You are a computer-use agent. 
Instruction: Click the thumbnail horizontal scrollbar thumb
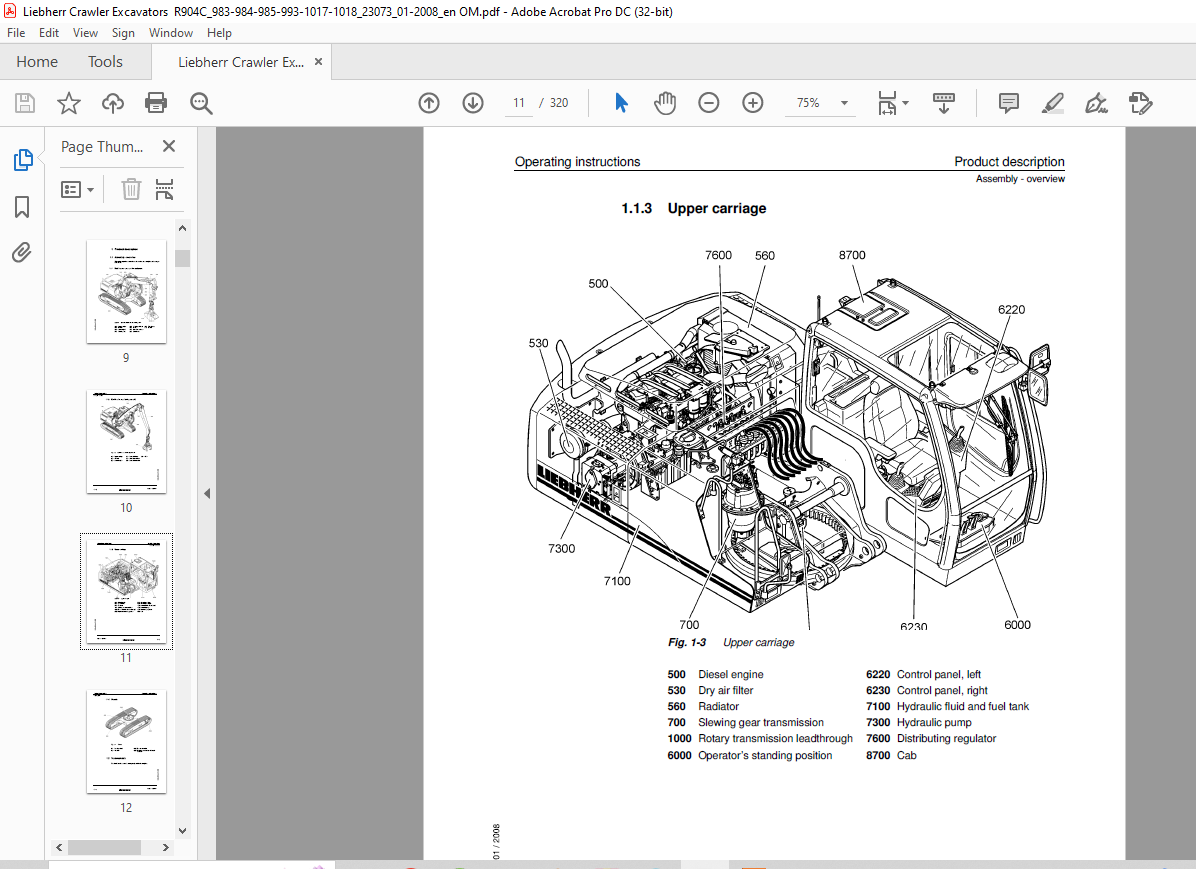pyautogui.click(x=104, y=848)
